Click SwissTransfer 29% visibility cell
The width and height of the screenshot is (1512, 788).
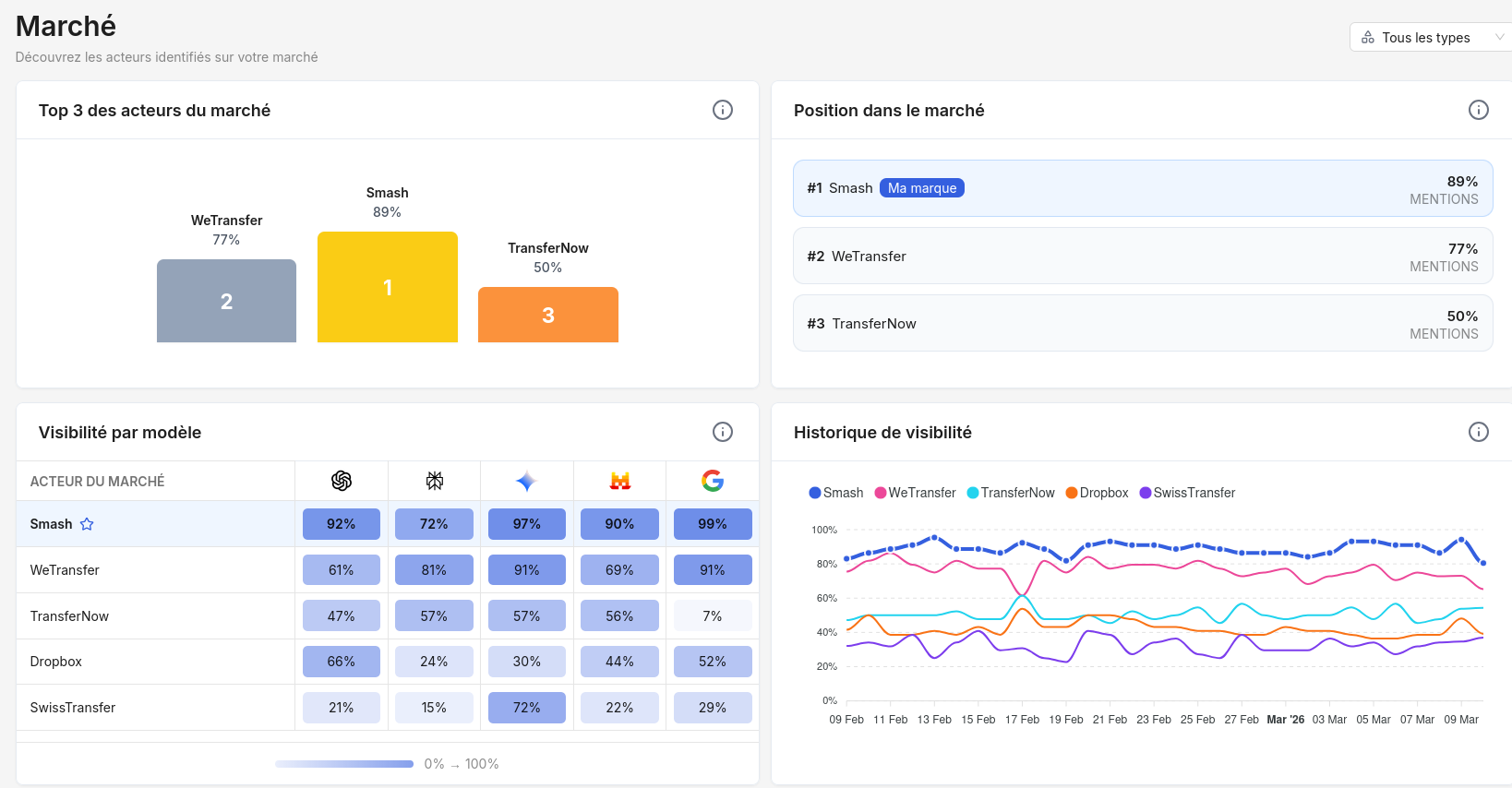713,708
